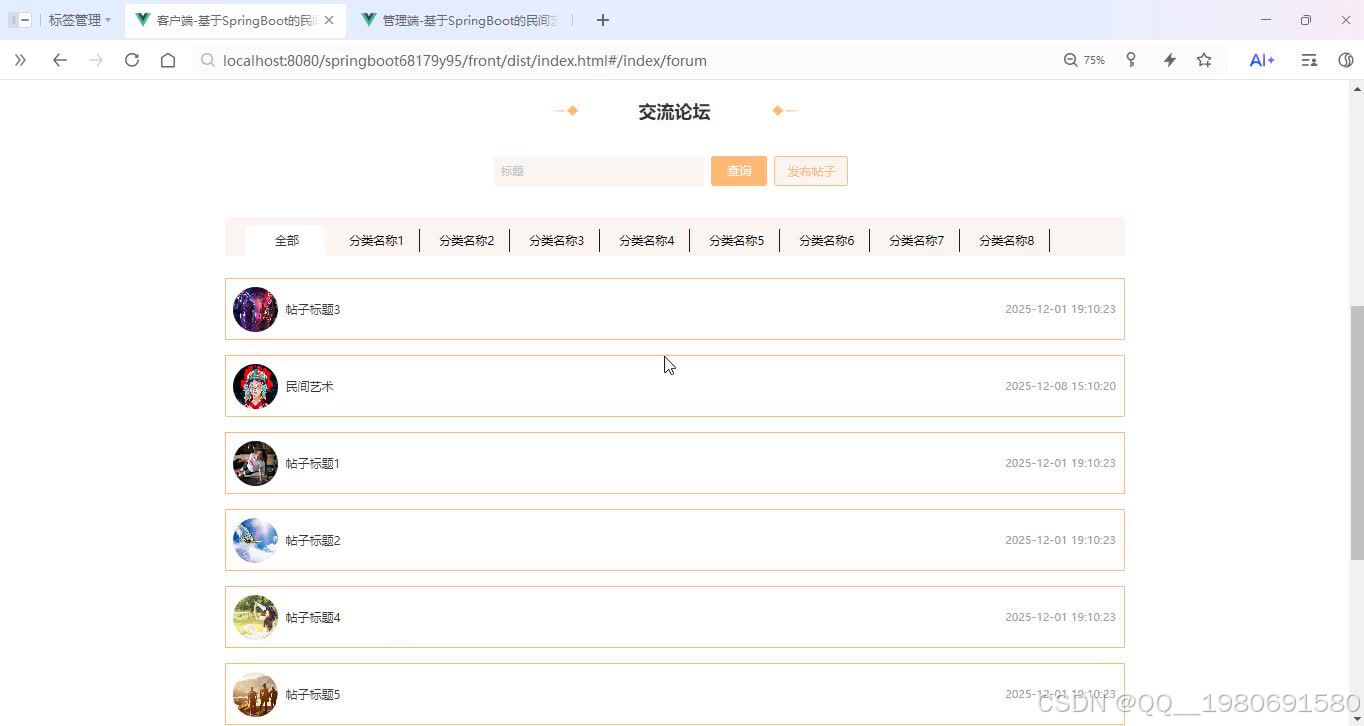Select the 分类名称3 tab
The height and width of the screenshot is (726, 1364).
(x=556, y=241)
